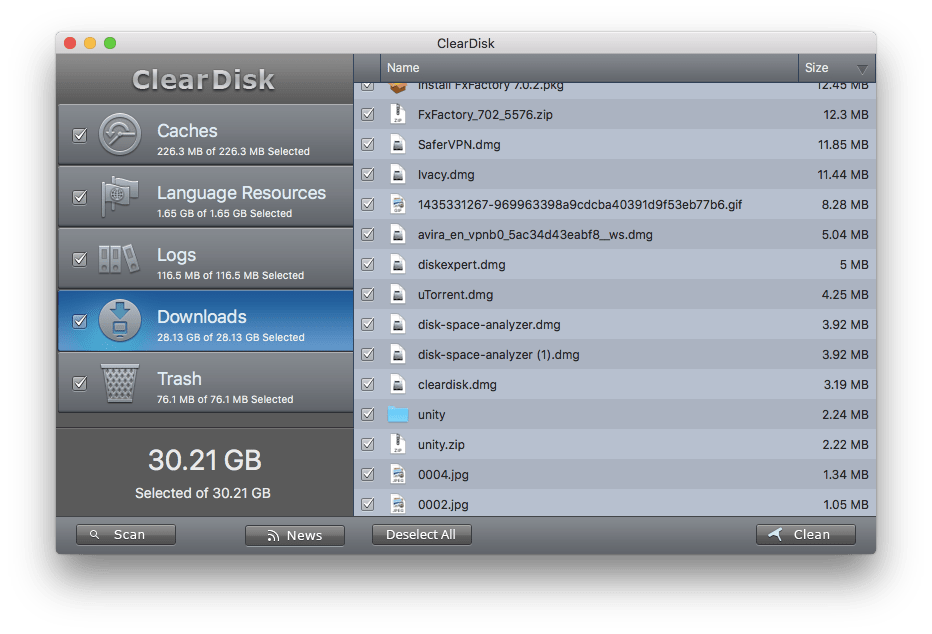This screenshot has height=634, width=932.
Task: Open the Logs category via its icon
Action: pyautogui.click(x=120, y=258)
